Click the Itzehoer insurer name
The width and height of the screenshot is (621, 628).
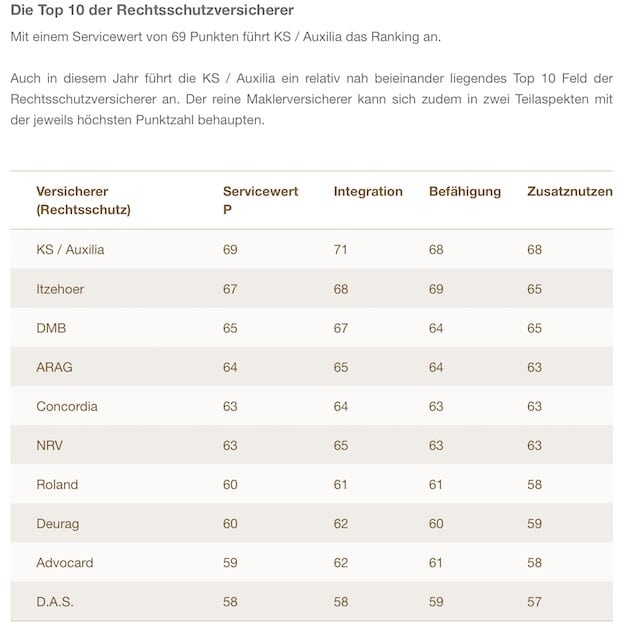60,288
